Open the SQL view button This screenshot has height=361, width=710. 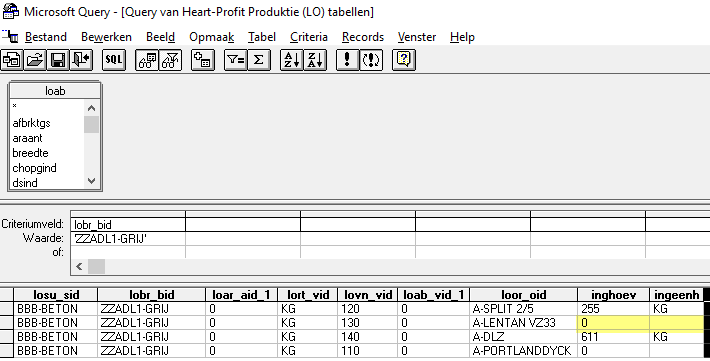point(114,60)
